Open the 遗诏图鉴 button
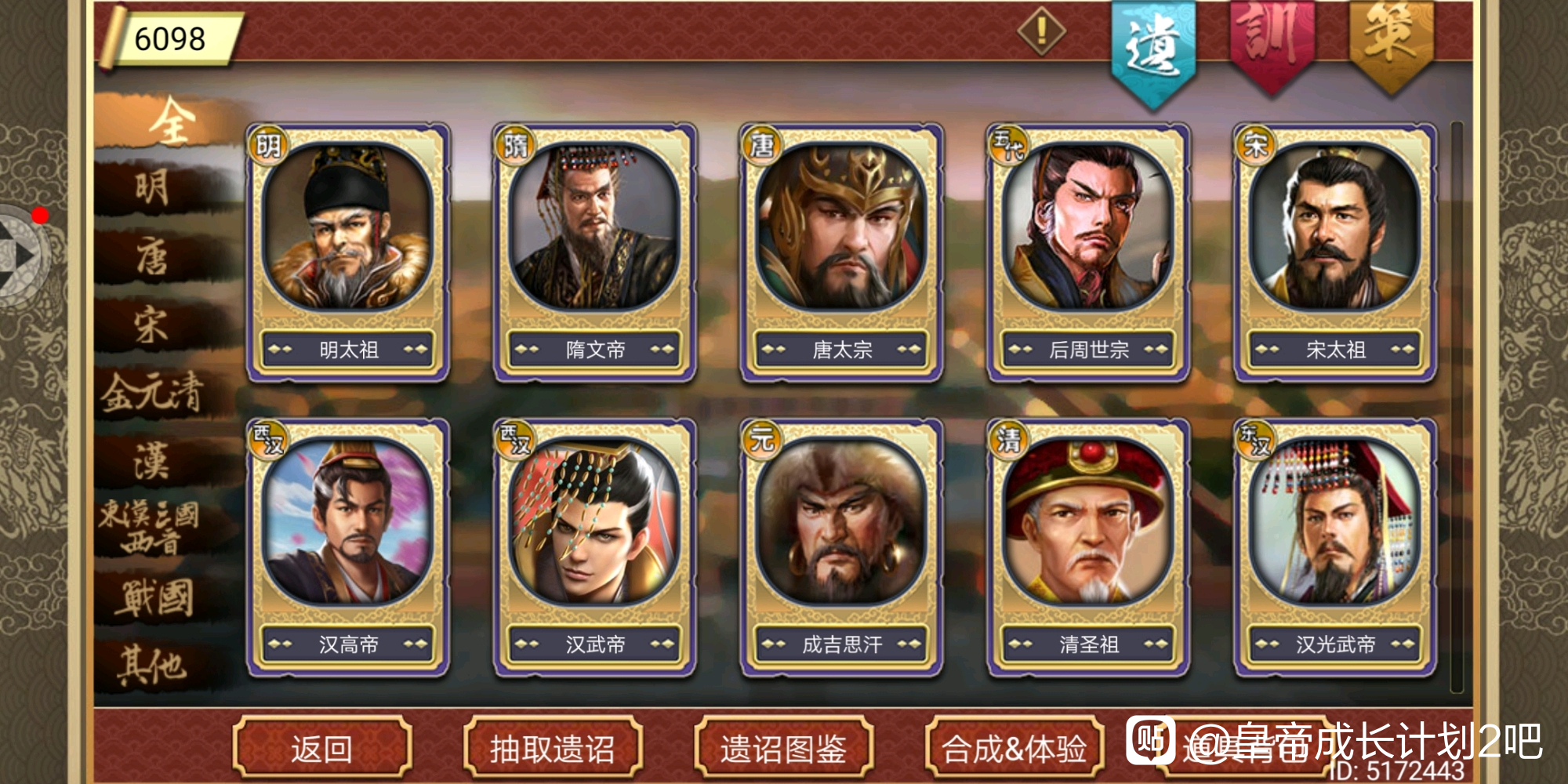Image resolution: width=1568 pixels, height=784 pixels. 783,748
